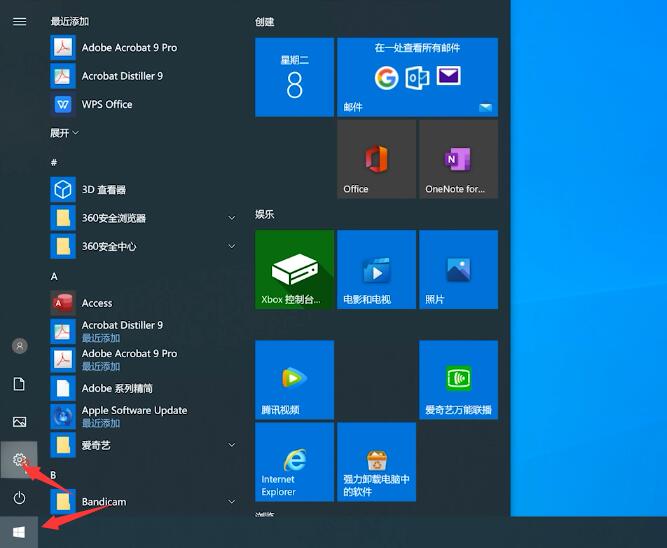Open the OneNote tile
667x548 pixels.
point(459,159)
